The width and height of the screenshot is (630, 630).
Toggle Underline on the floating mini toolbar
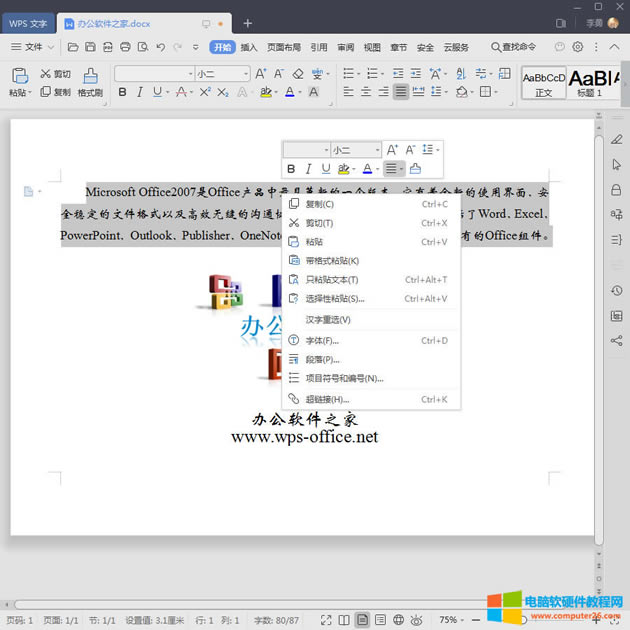[x=325, y=169]
